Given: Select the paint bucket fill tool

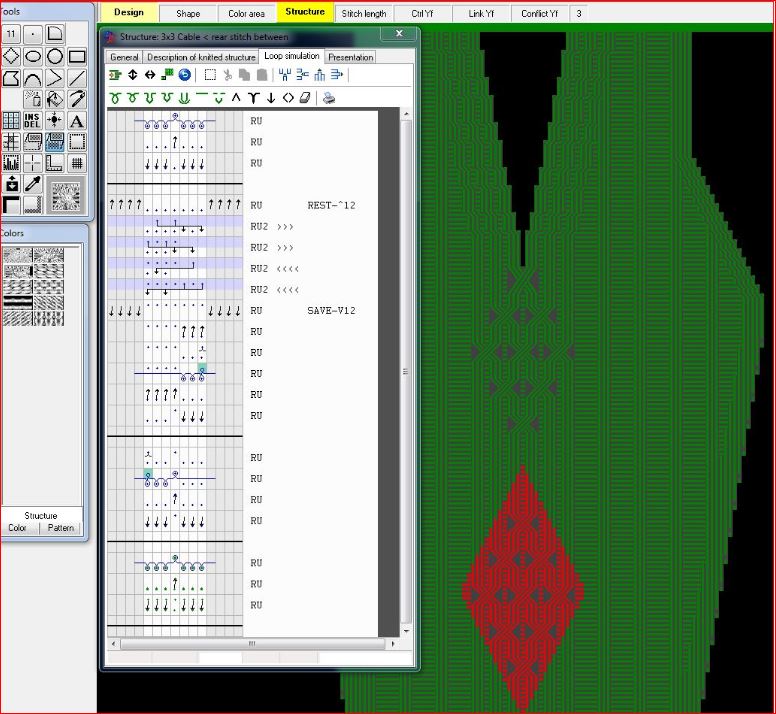Looking at the screenshot, I should [55, 100].
